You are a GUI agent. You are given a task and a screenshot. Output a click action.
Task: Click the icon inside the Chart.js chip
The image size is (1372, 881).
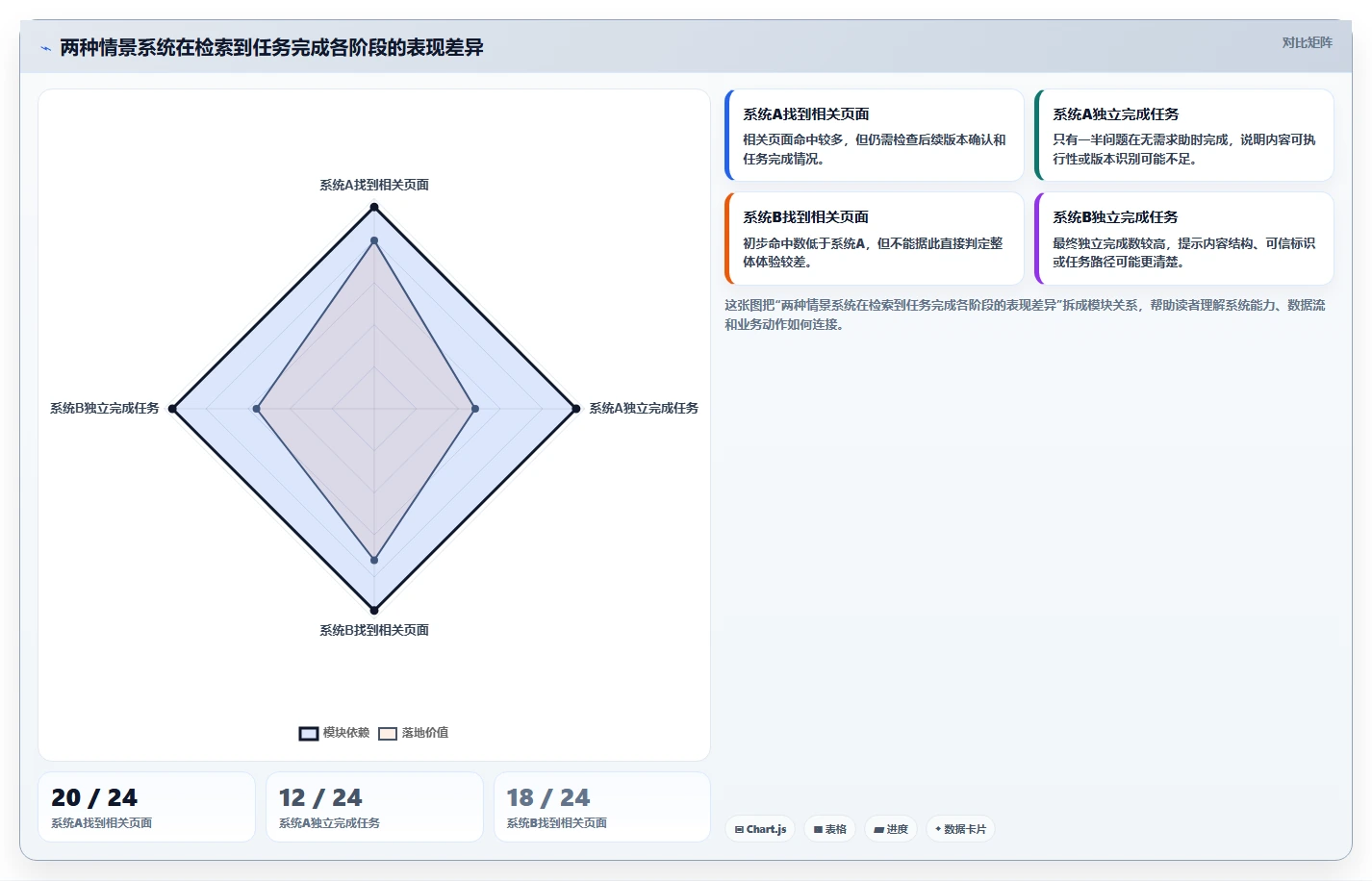(x=739, y=829)
